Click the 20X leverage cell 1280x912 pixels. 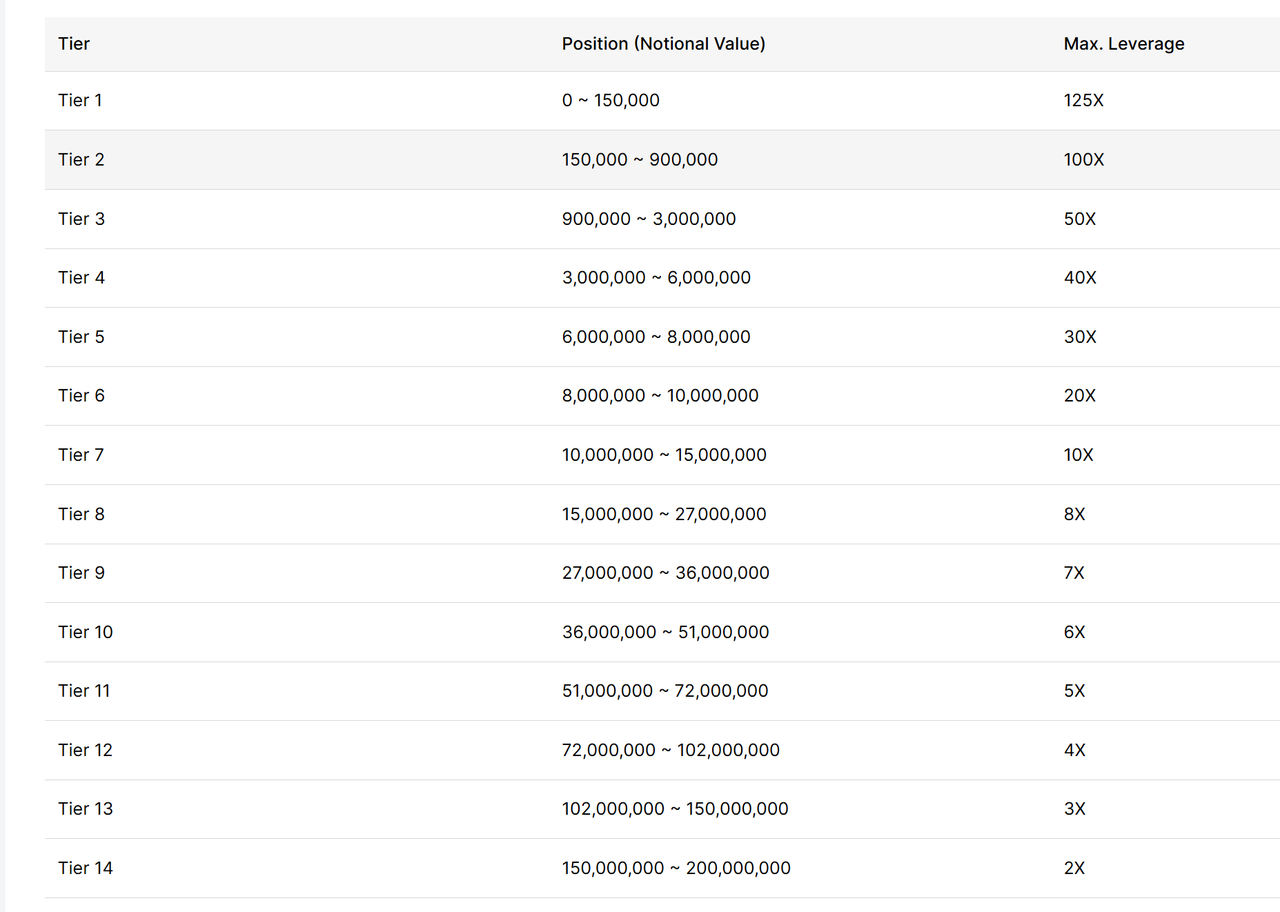coord(1079,396)
